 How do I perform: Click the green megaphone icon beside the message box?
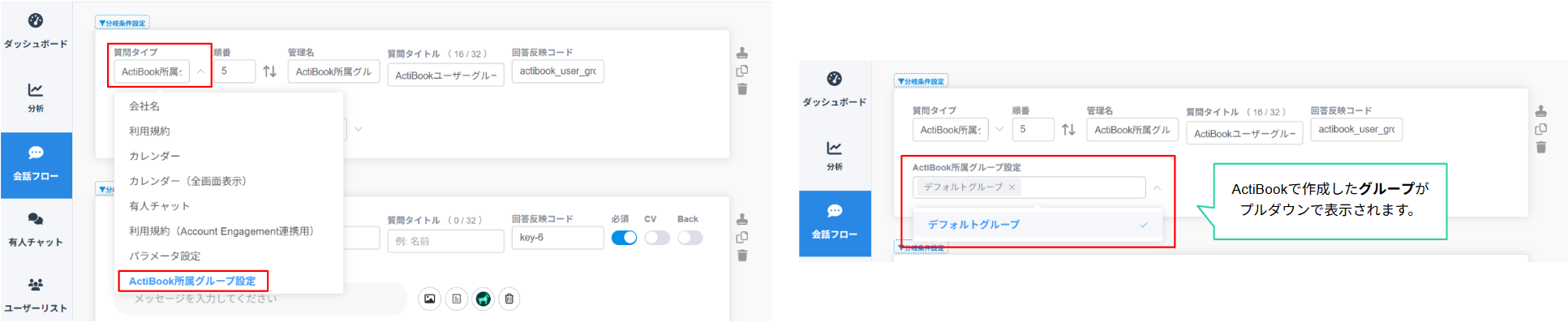pyautogui.click(x=483, y=299)
